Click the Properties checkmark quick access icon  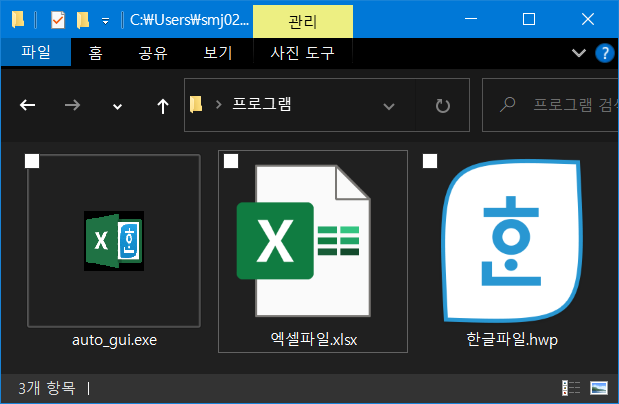pos(58,20)
